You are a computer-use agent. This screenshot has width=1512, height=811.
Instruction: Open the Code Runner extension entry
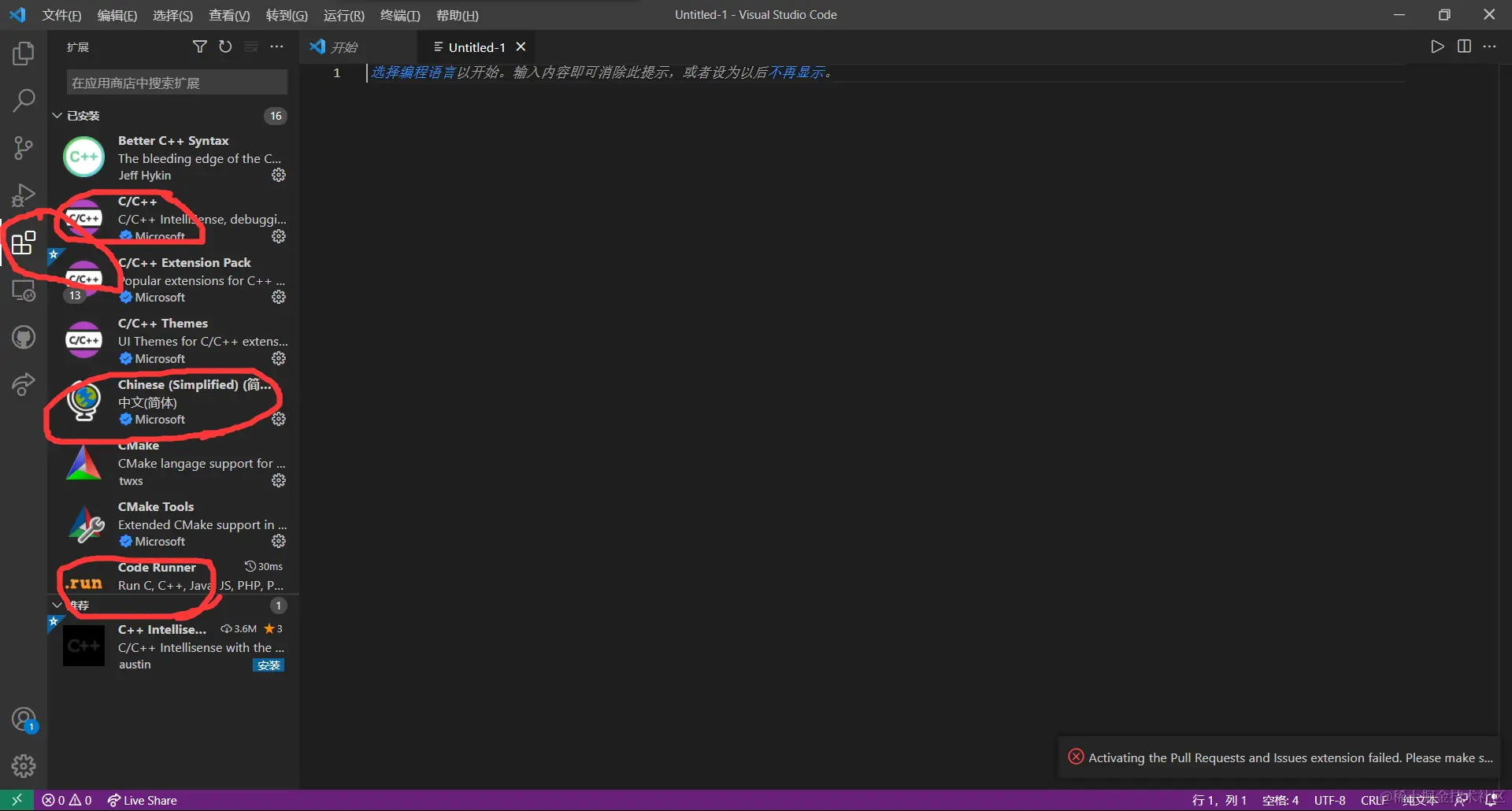pyautogui.click(x=173, y=576)
